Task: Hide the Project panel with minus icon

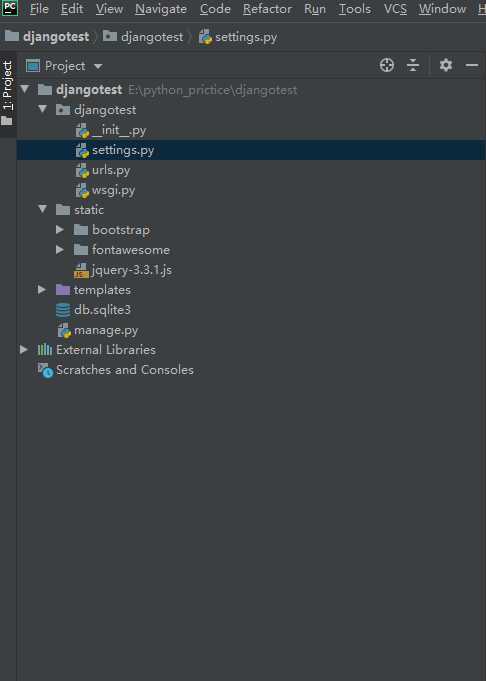Action: 472,66
